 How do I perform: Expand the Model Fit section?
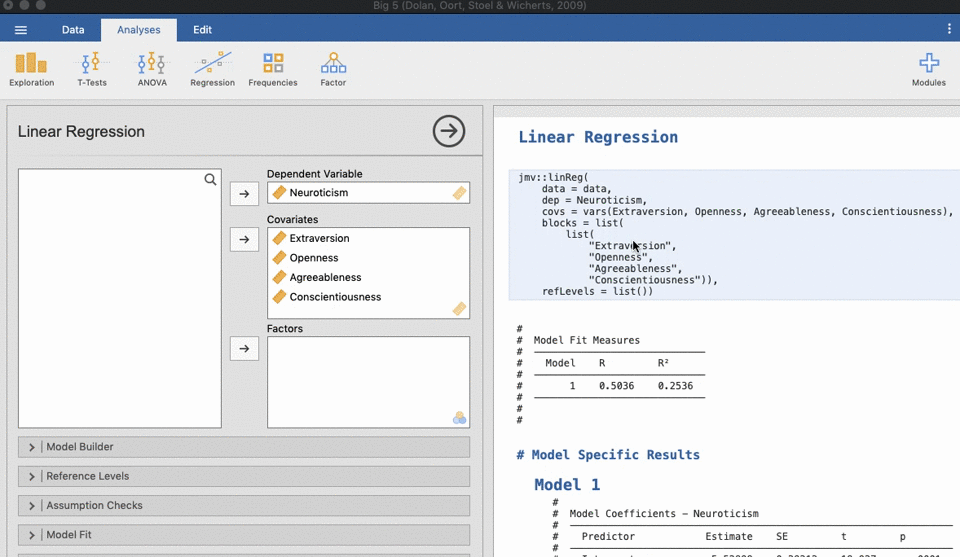click(244, 535)
